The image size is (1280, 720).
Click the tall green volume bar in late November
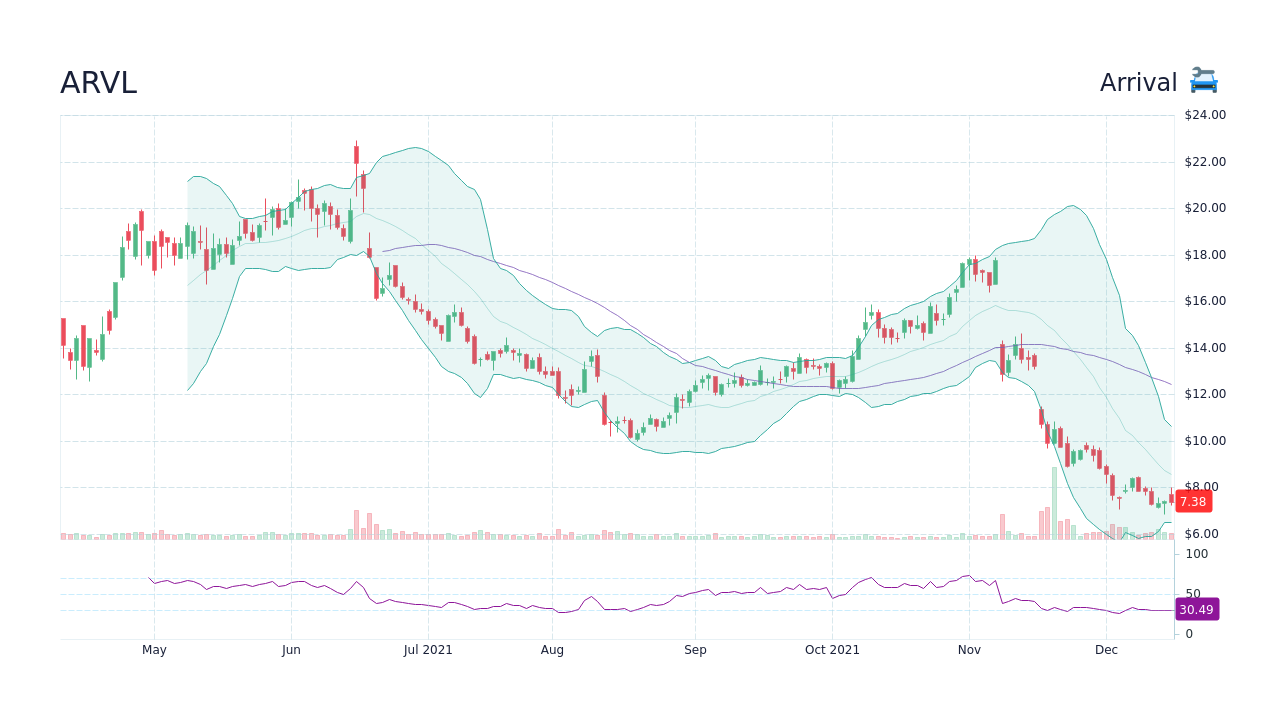(1054, 504)
